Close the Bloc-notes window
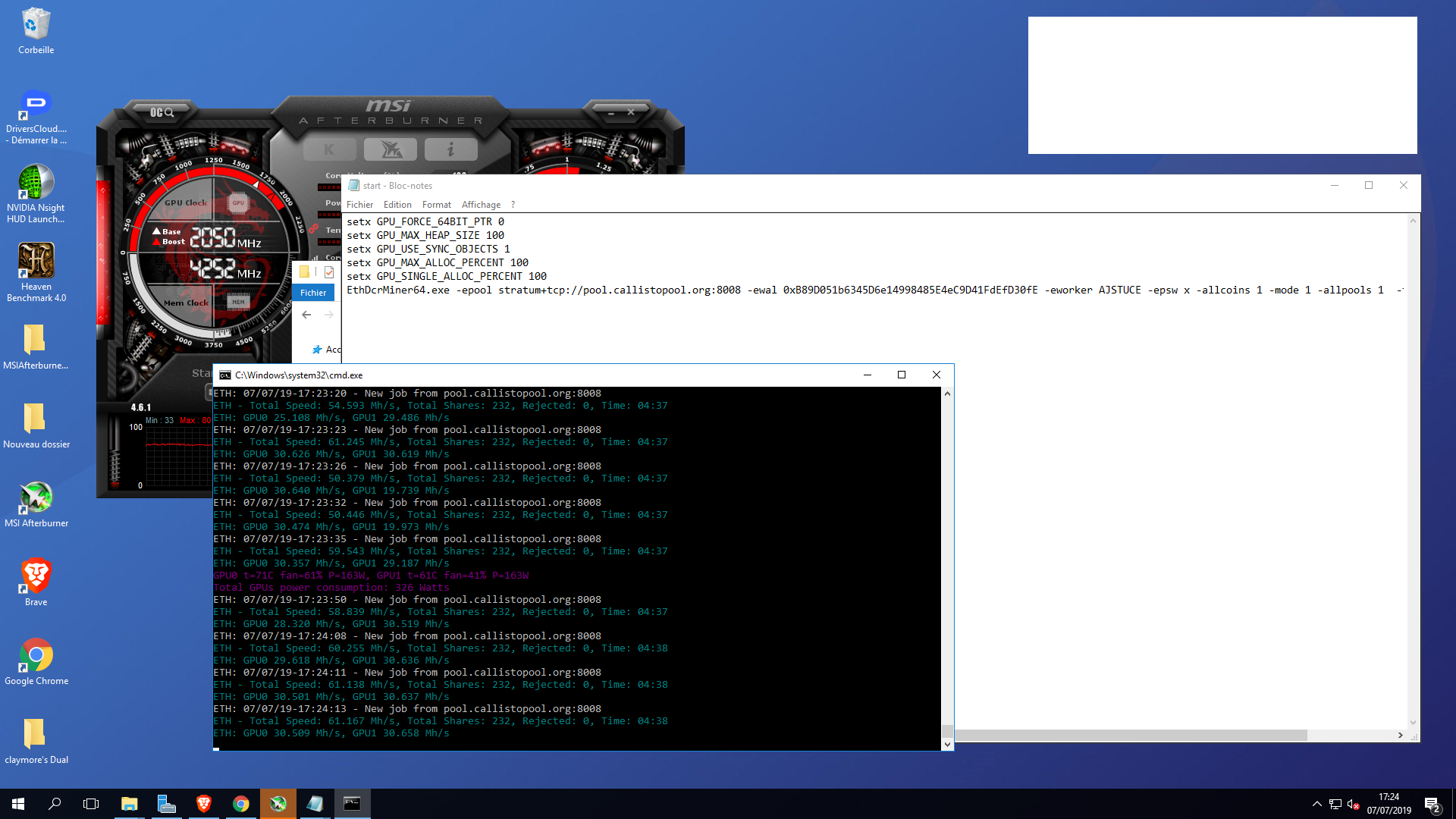 pos(1404,185)
